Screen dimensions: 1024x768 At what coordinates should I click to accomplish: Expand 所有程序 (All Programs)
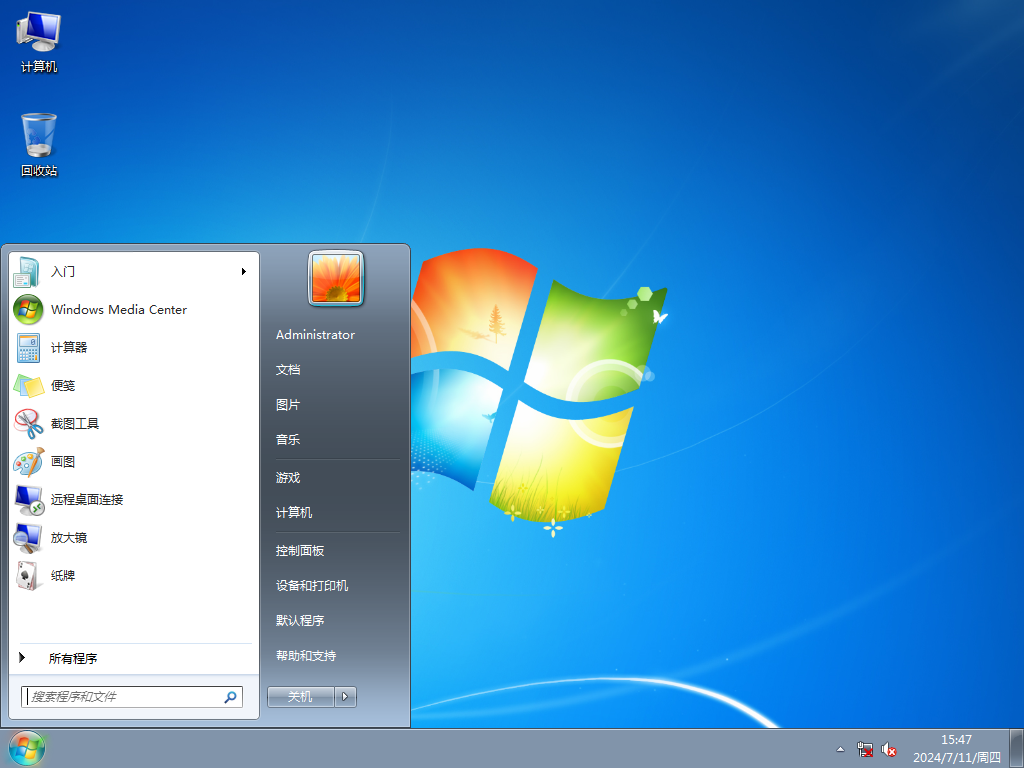point(75,658)
